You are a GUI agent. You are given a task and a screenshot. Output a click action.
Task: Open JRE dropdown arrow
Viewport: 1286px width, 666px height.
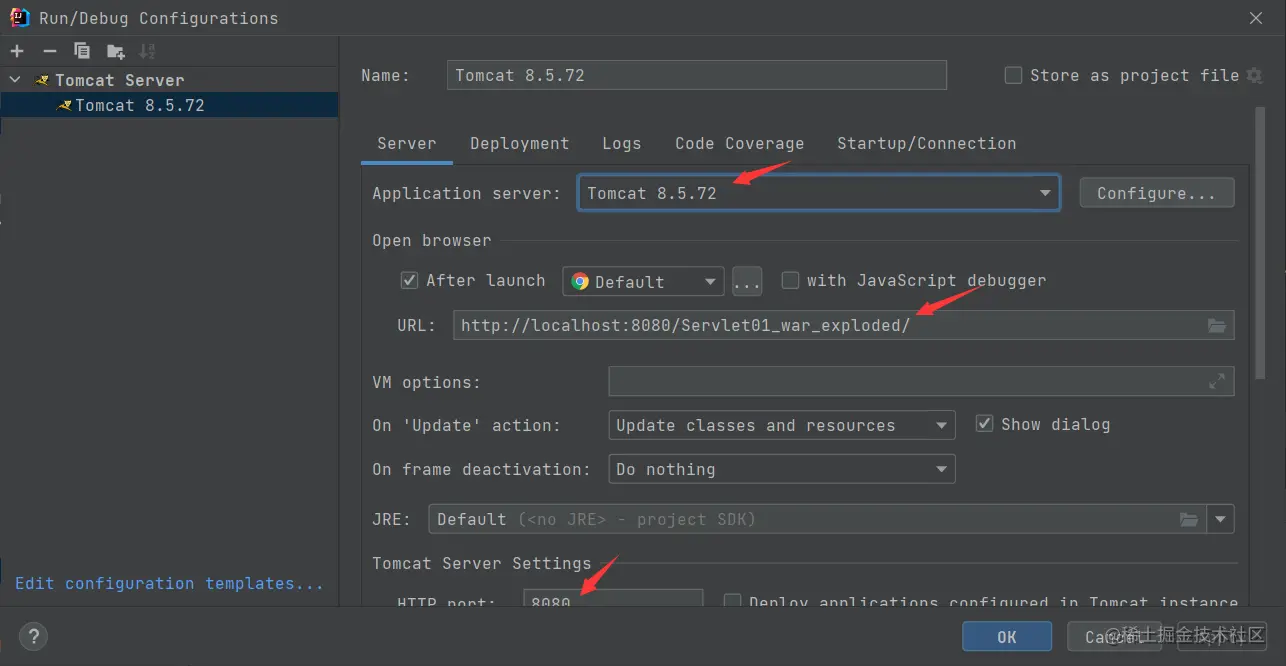1221,519
